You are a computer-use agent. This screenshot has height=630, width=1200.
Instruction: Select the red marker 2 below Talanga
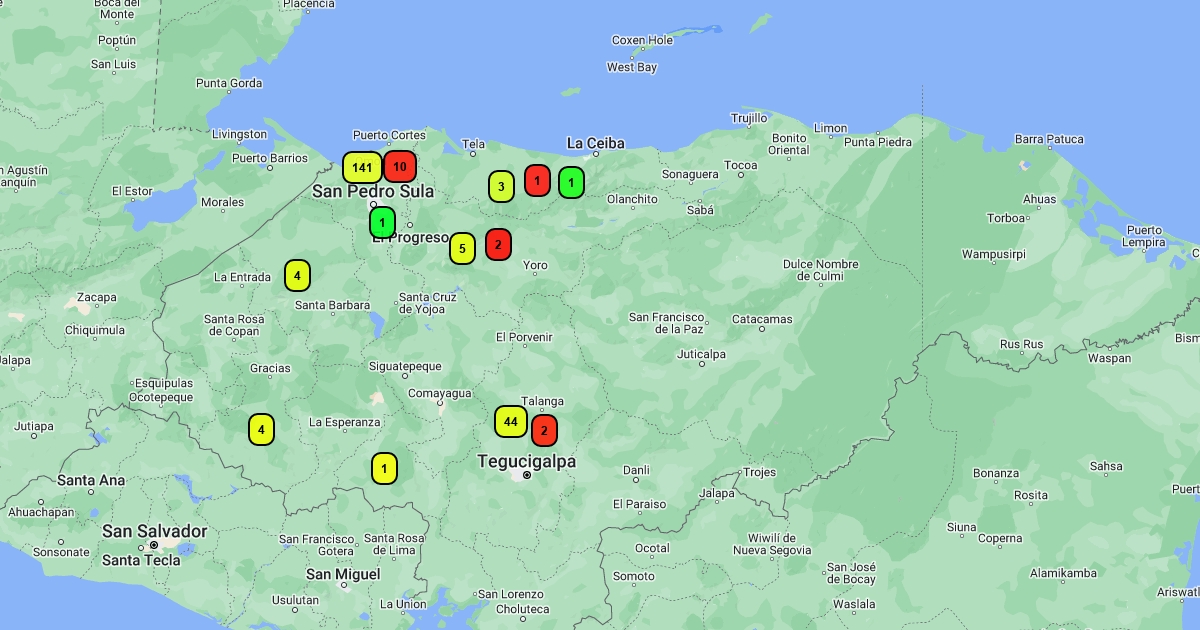(544, 430)
